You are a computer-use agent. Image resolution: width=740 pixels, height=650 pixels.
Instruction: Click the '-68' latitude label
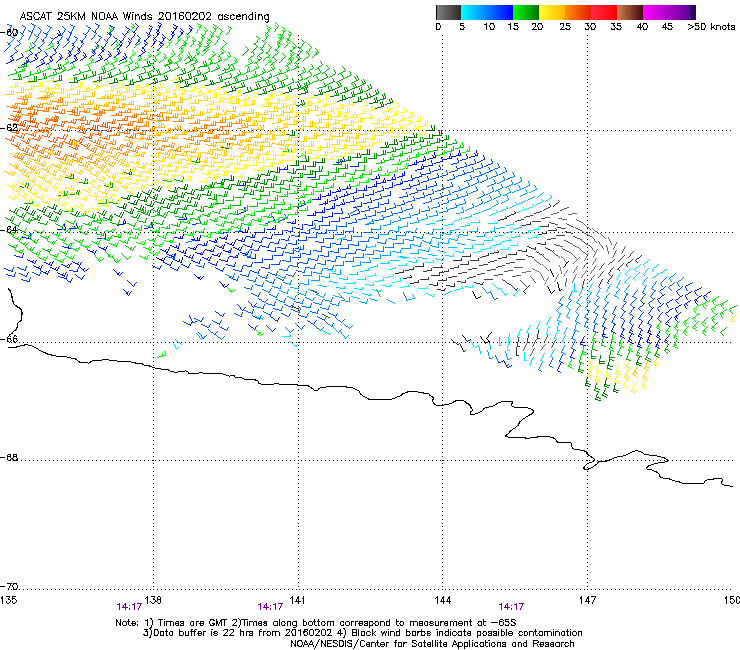click(x=9, y=458)
